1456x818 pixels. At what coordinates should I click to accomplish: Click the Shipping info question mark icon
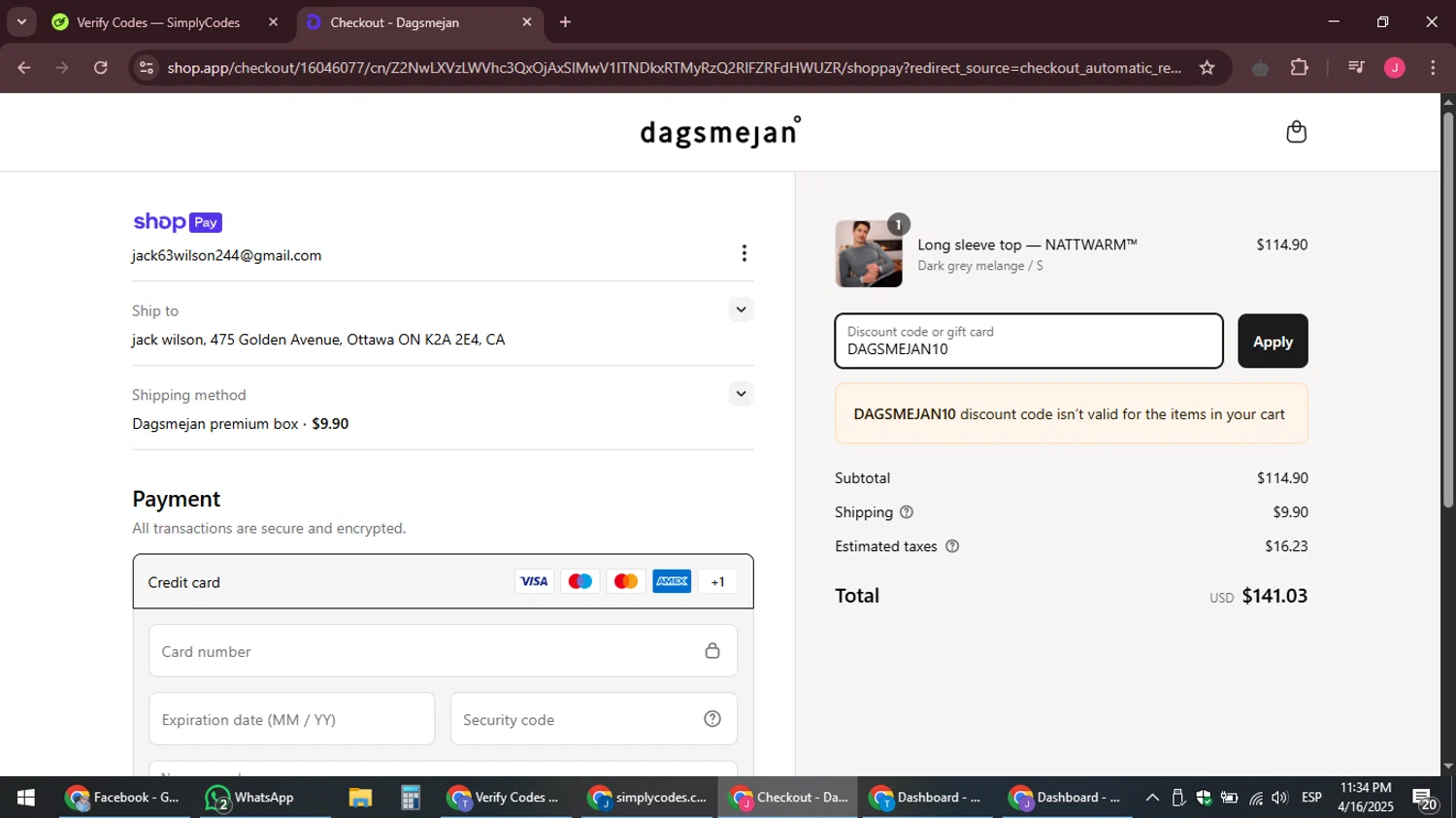coord(907,512)
